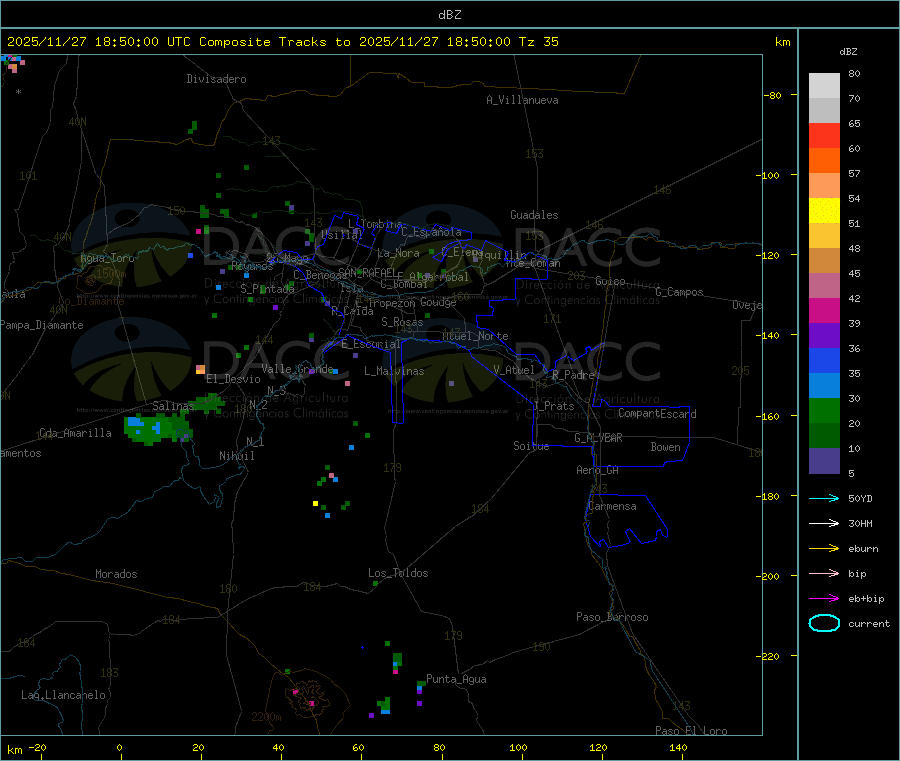This screenshot has height=761, width=900.
Task: Click the 30HM white arrow legend icon
Action: click(824, 523)
